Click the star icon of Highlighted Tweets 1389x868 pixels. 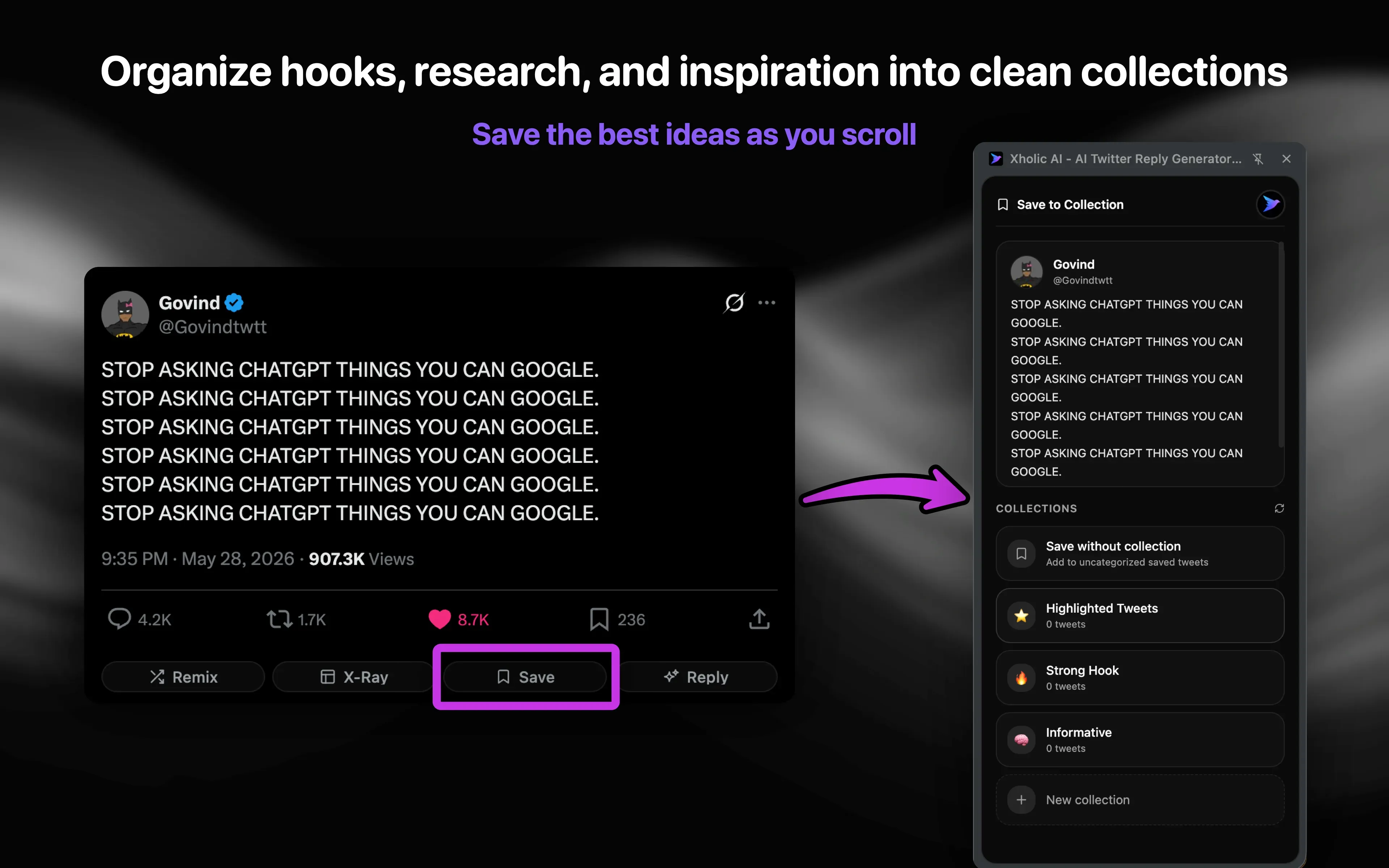point(1021,616)
